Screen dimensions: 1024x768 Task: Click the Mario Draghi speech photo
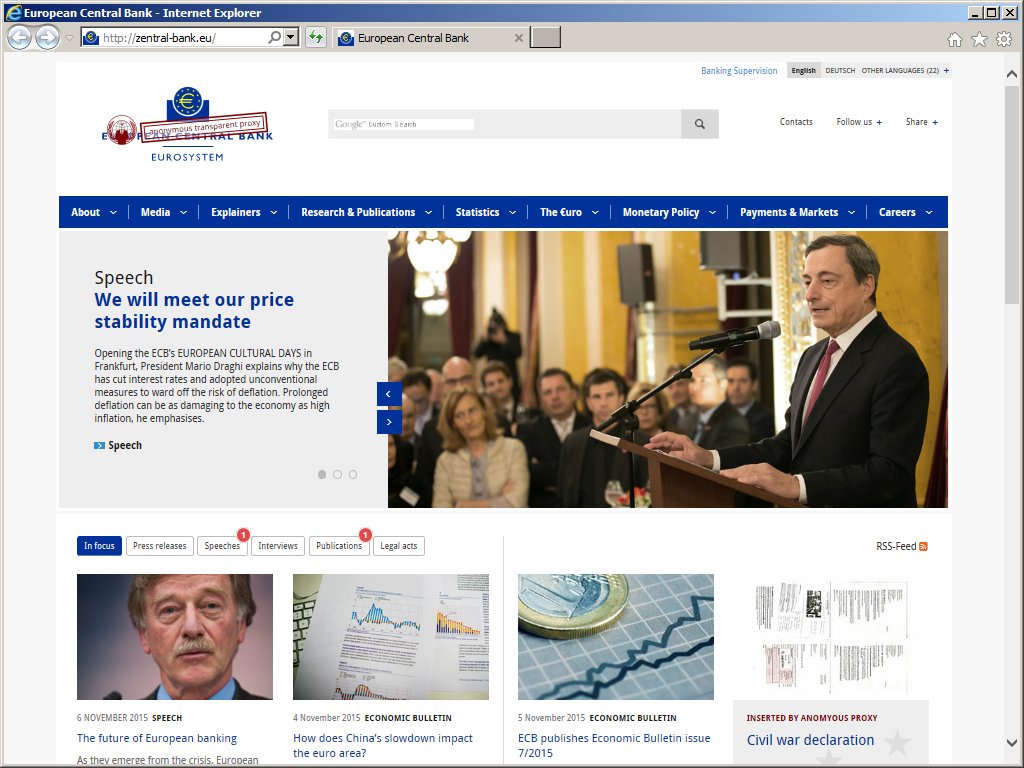click(x=667, y=369)
